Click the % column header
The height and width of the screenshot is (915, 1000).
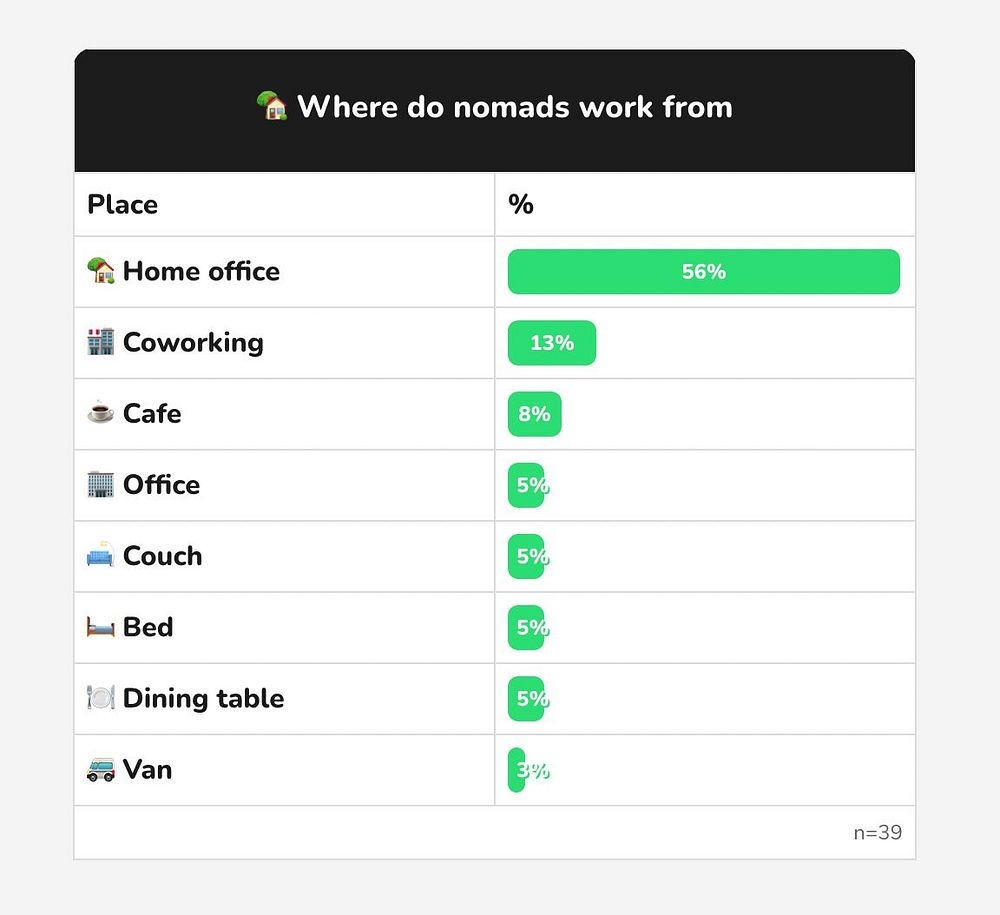(x=521, y=205)
